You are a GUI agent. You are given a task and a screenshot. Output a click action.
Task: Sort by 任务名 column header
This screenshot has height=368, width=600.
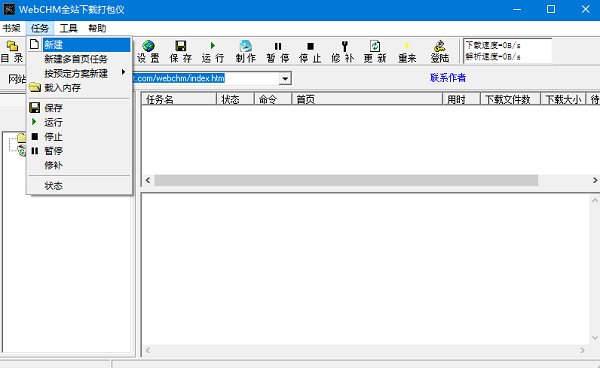[x=179, y=99]
